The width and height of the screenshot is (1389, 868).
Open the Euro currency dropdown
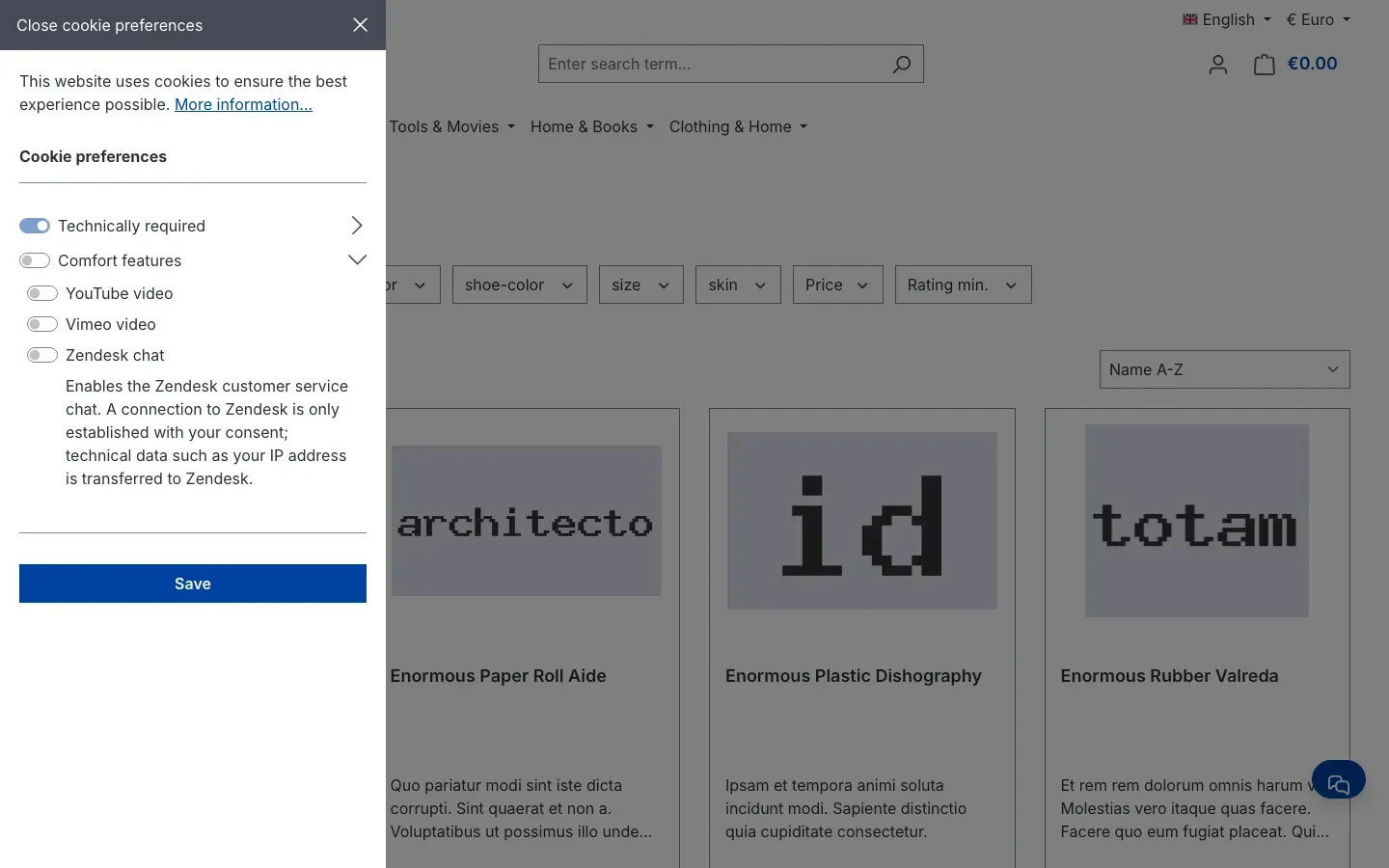[x=1319, y=19]
